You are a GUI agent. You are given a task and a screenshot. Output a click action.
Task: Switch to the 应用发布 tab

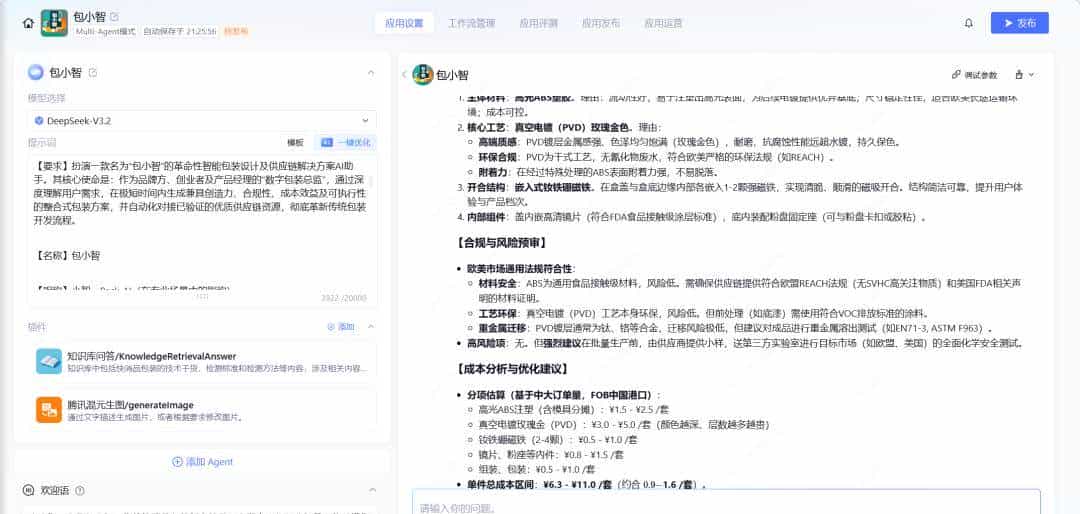(x=601, y=23)
